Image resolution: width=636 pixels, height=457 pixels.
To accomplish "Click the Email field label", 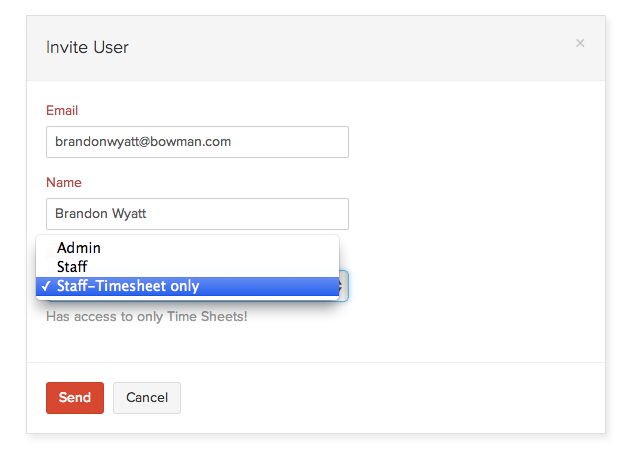I will pos(62,110).
